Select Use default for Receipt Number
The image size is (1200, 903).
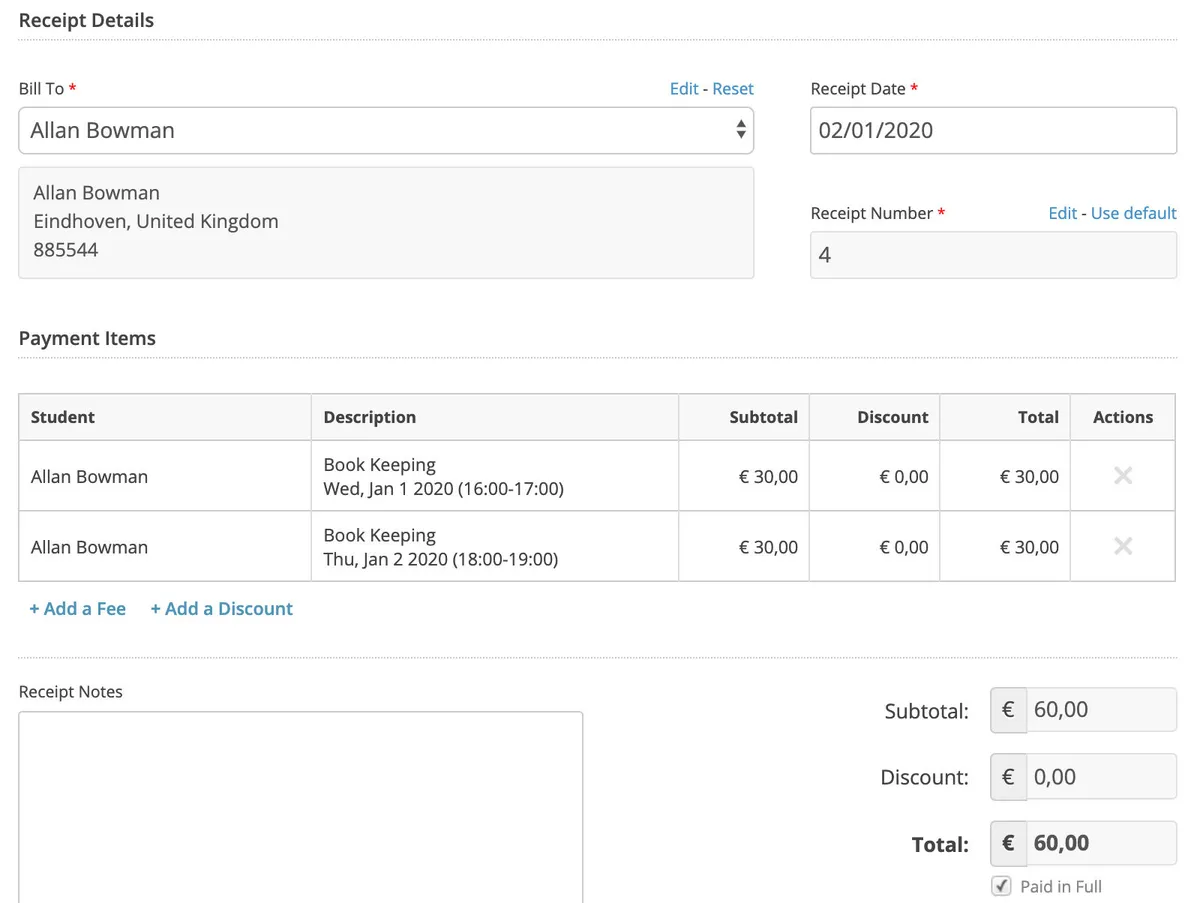click(1133, 213)
